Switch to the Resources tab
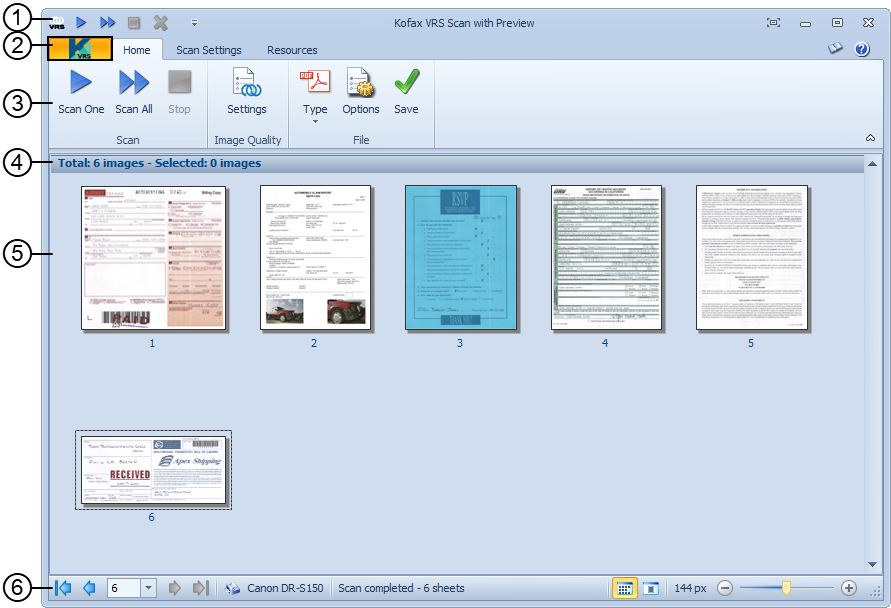 tap(292, 50)
